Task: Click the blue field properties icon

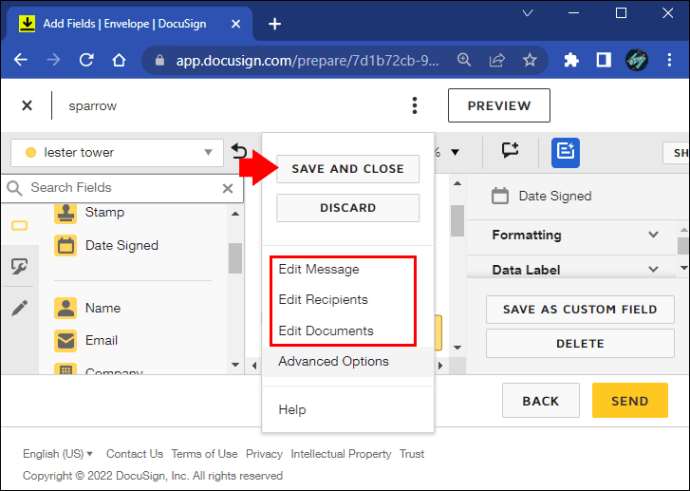Action: coord(565,152)
